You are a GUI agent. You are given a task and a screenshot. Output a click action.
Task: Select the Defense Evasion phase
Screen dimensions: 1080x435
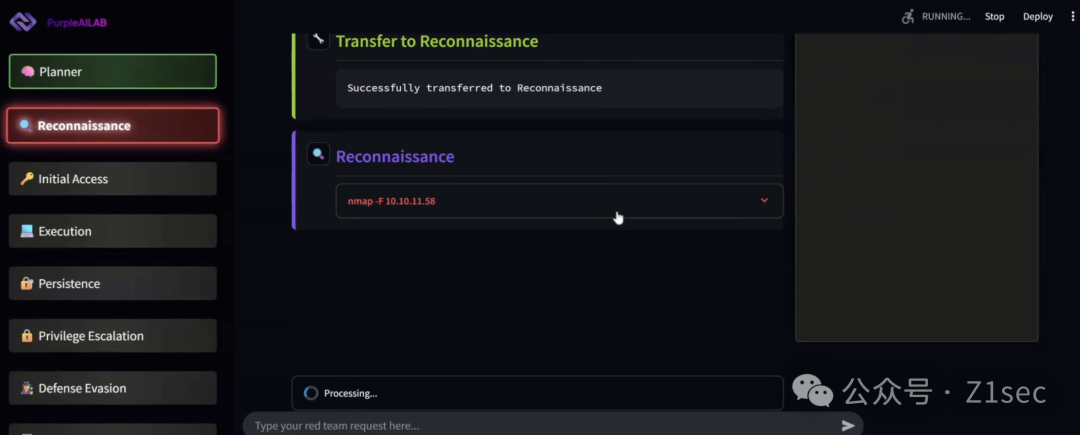pyautogui.click(x=112, y=388)
